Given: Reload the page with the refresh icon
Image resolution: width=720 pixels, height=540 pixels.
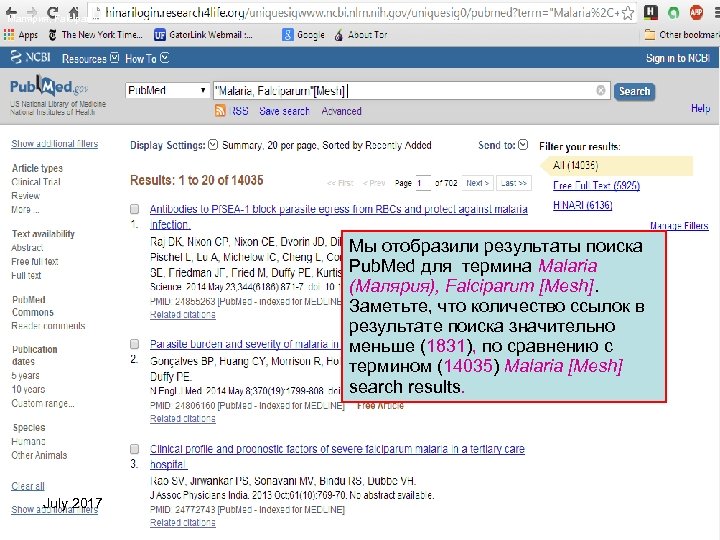Looking at the screenshot, I should (x=53, y=12).
